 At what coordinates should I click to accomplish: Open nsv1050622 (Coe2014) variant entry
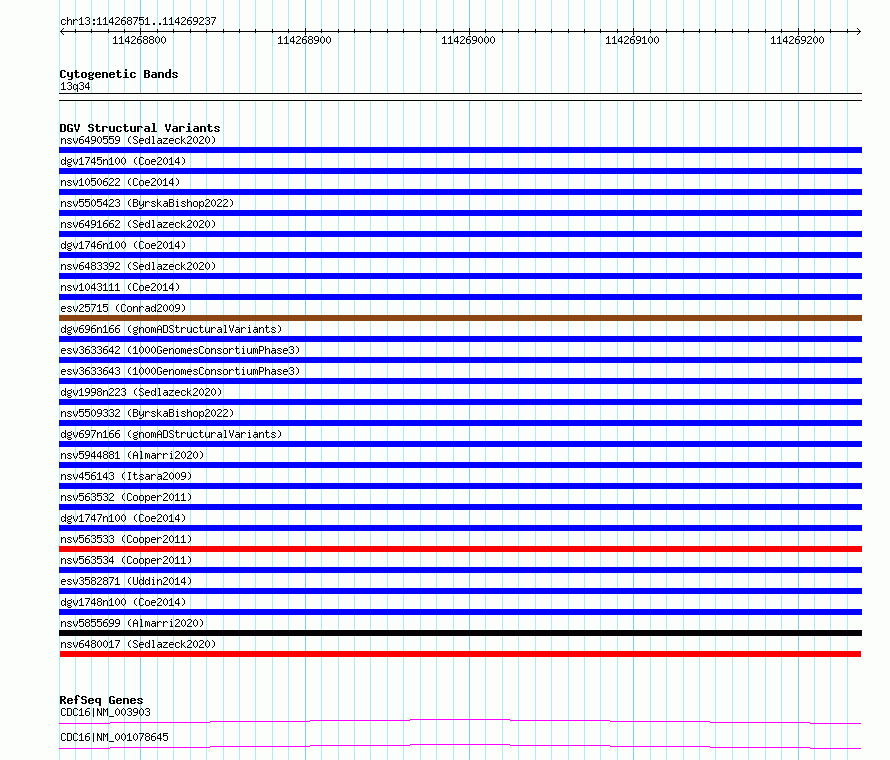pyautogui.click(x=120, y=182)
